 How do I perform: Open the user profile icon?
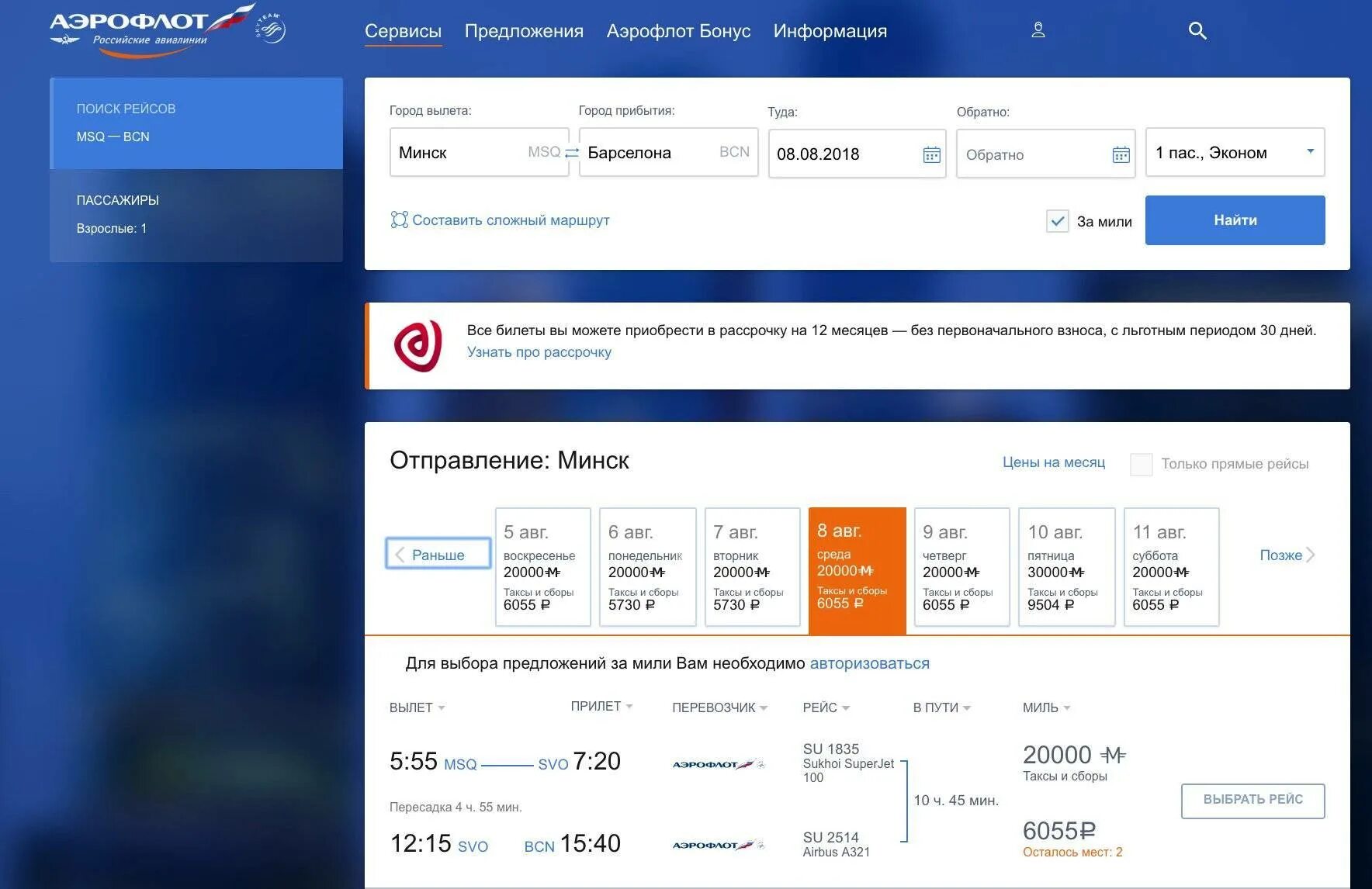[x=1038, y=30]
